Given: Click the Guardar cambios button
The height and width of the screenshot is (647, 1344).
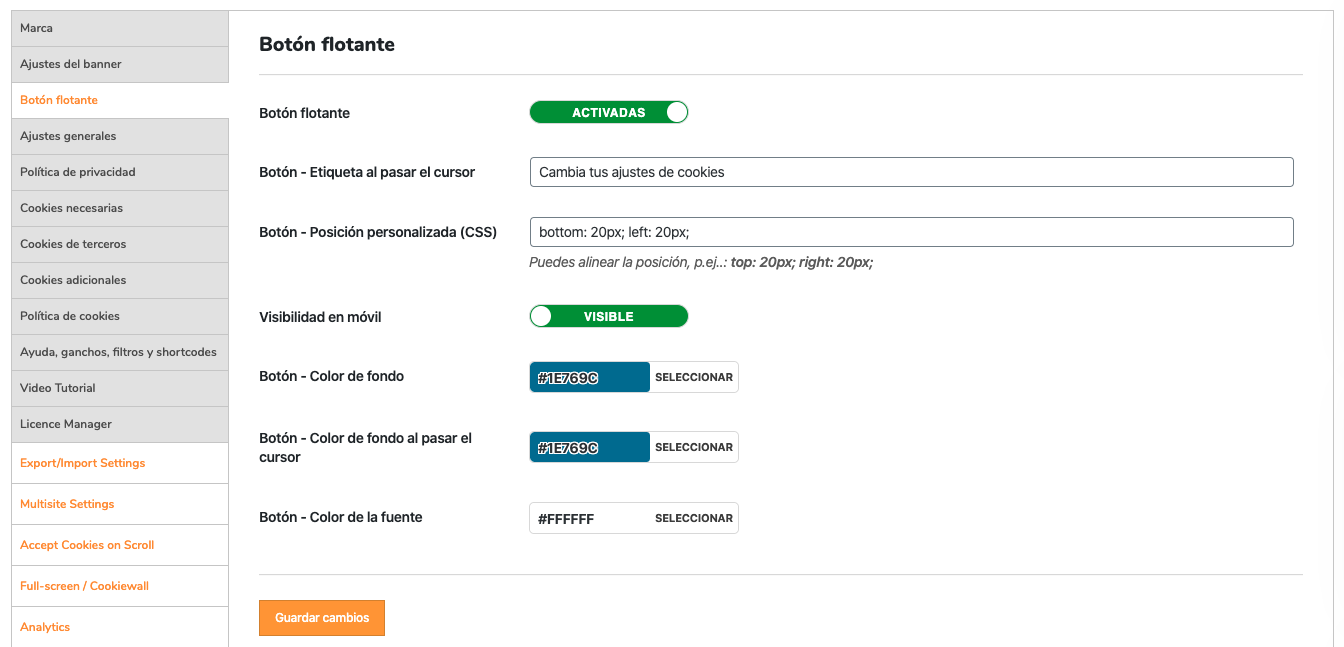Looking at the screenshot, I should click(322, 618).
